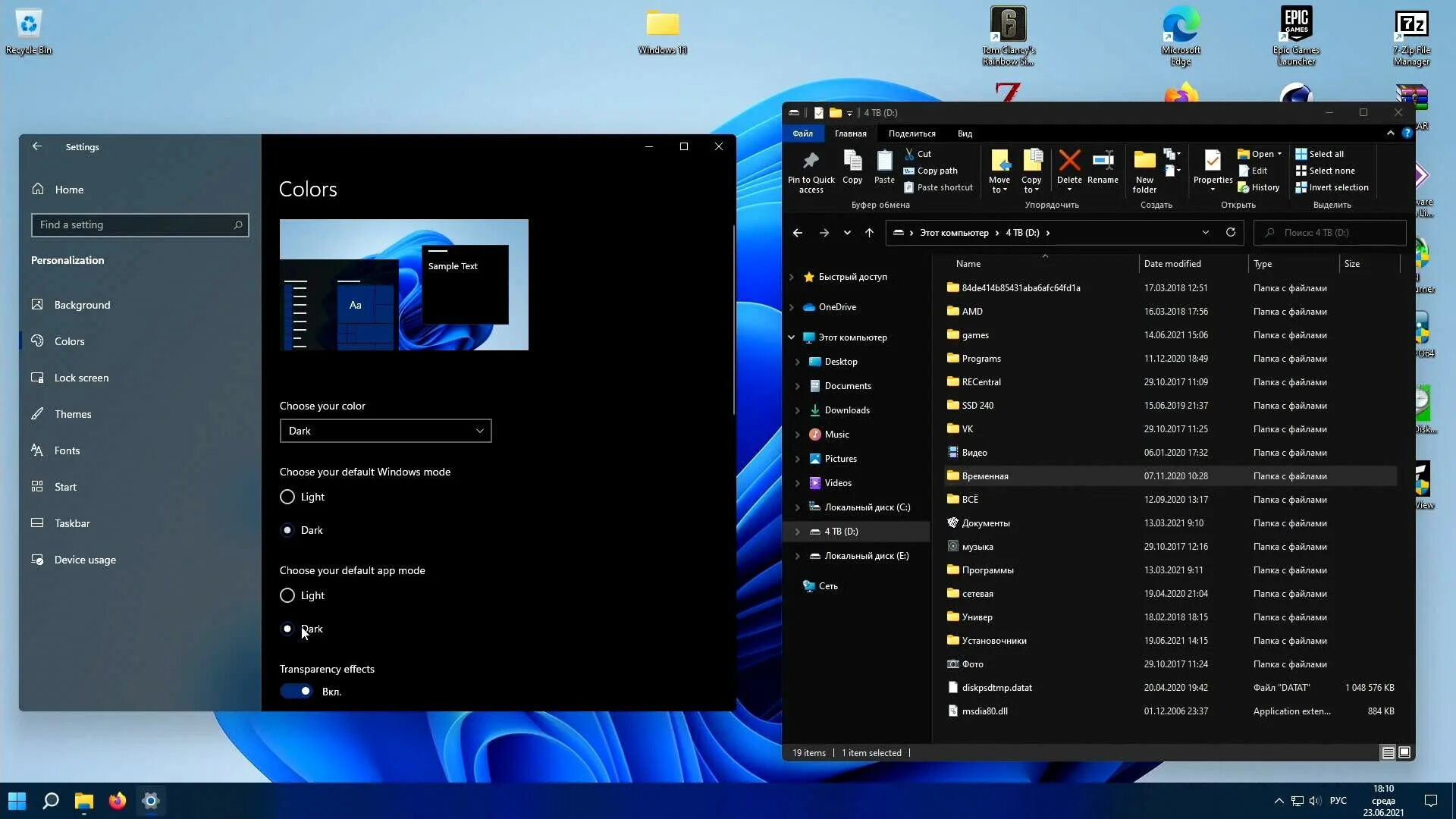Select Light radio button for Windows mode

click(x=288, y=496)
